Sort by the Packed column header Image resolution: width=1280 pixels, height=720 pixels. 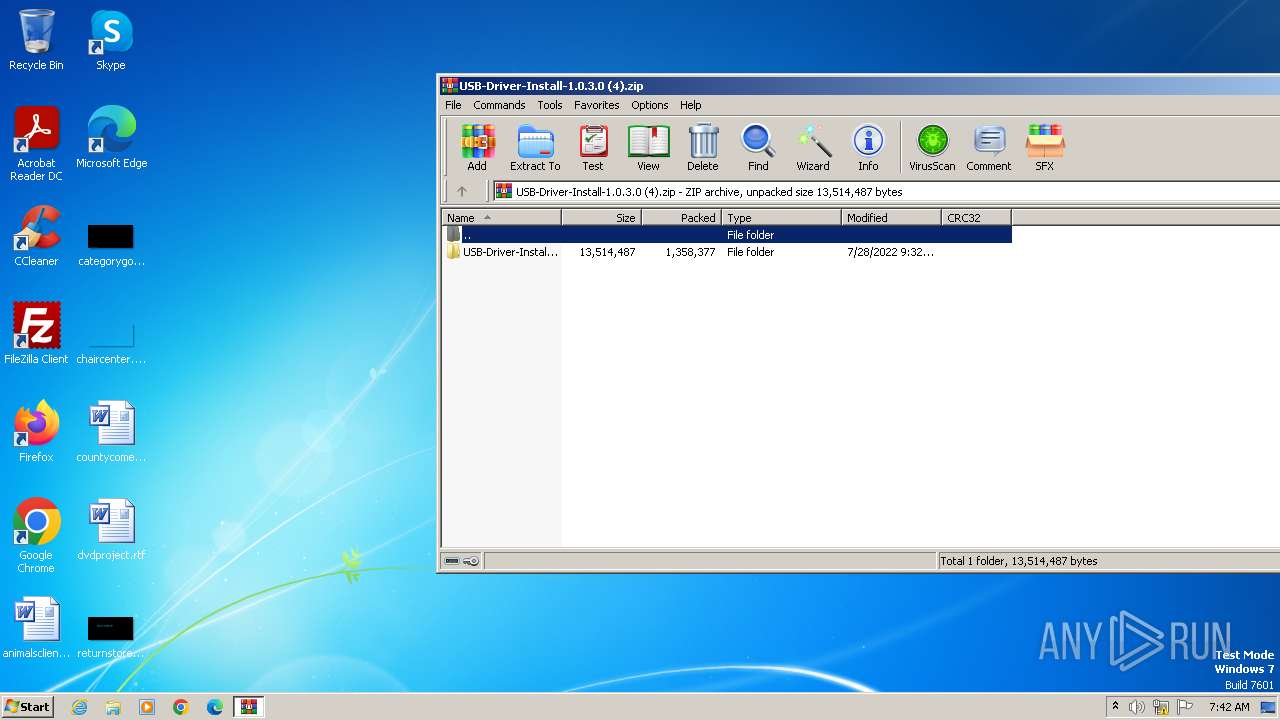(x=682, y=217)
